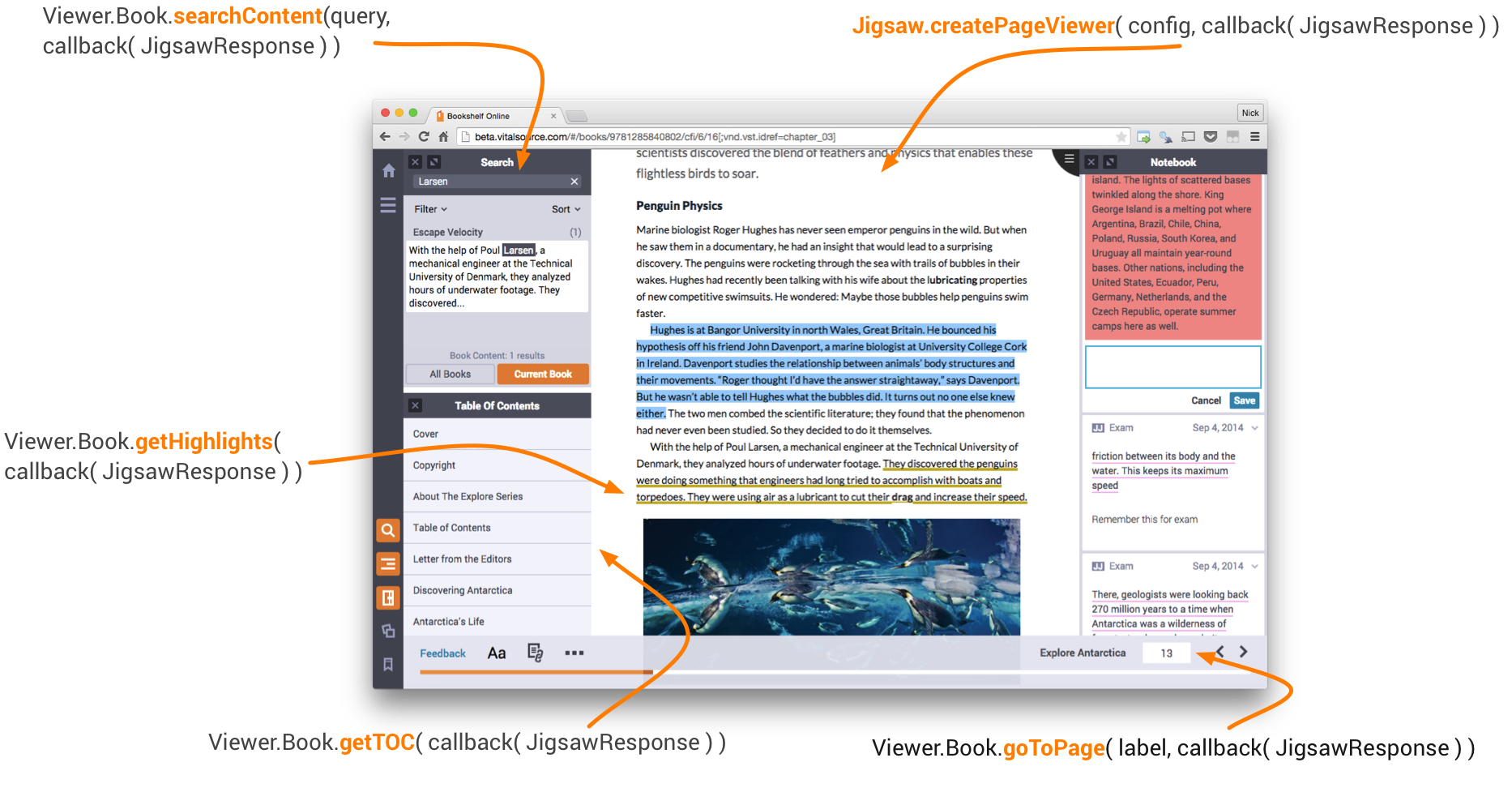Click the Feedback link
Screen dimensions: 1512x805
coord(442,653)
